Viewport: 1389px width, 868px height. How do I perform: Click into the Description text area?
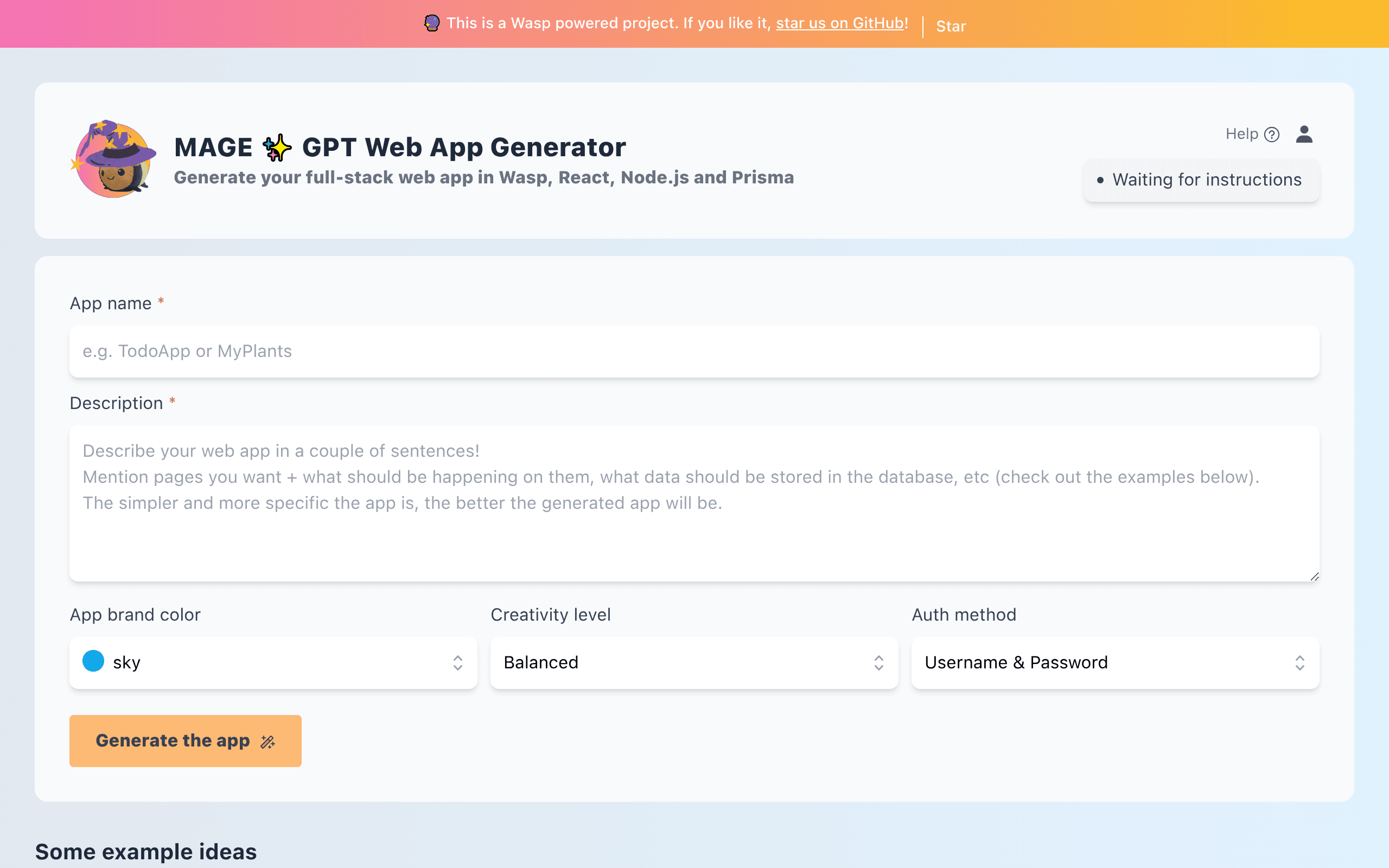tap(694, 503)
